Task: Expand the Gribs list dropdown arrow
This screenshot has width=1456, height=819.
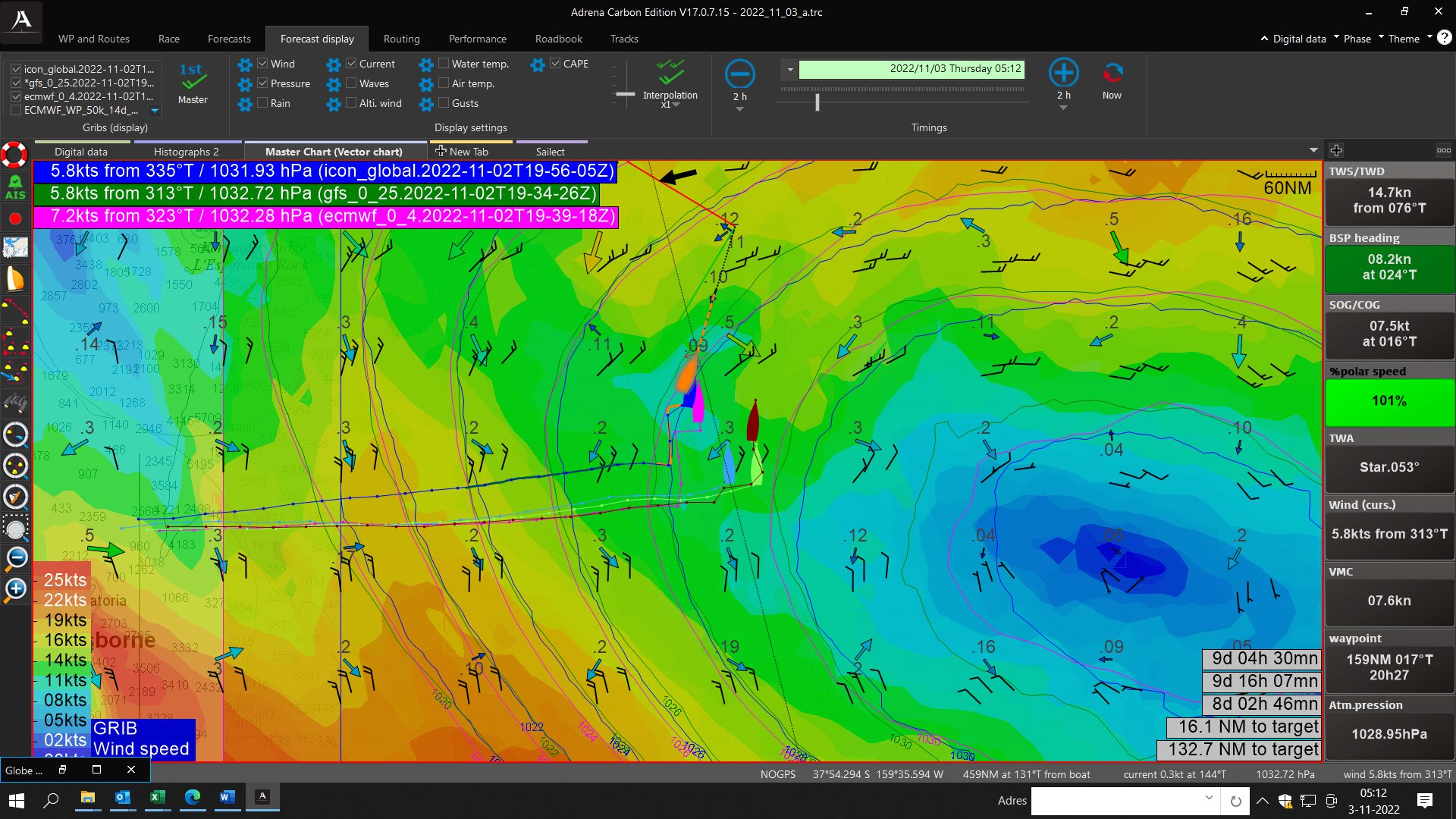Action: tap(155, 111)
